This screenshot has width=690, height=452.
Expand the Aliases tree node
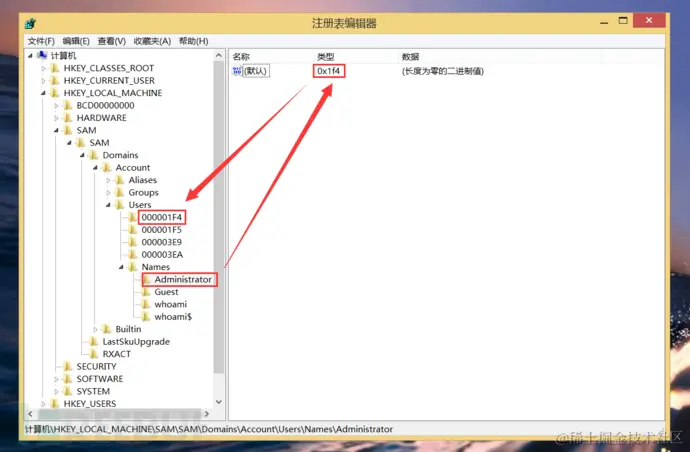[108, 180]
